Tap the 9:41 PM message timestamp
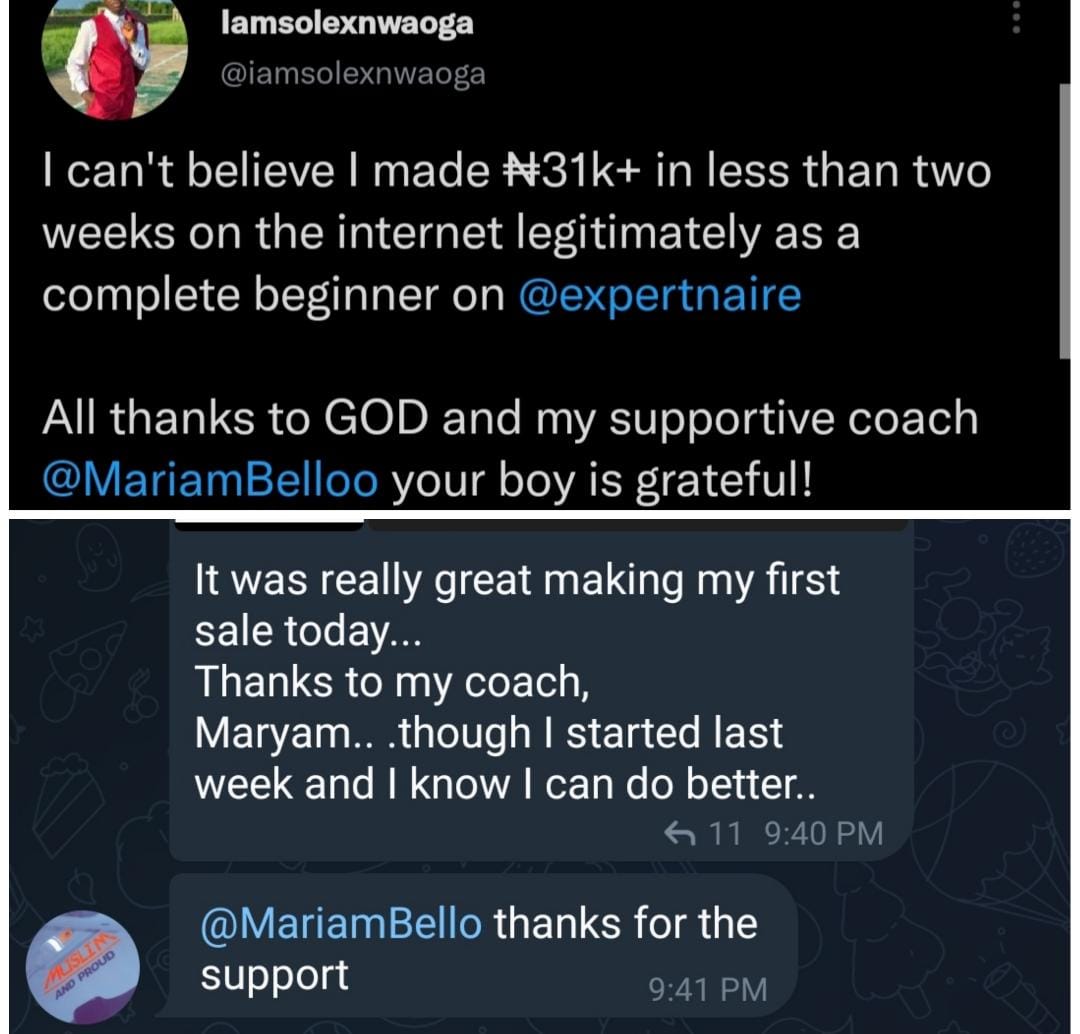The image size is (1080, 1034). click(708, 989)
